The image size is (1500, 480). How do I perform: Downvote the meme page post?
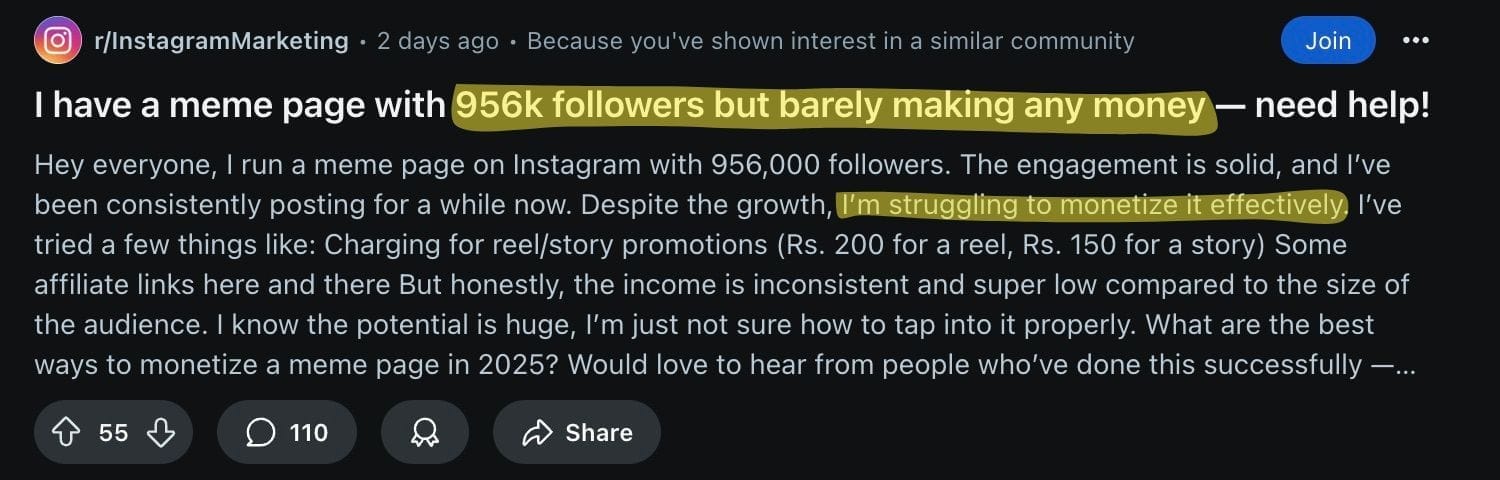click(x=160, y=432)
